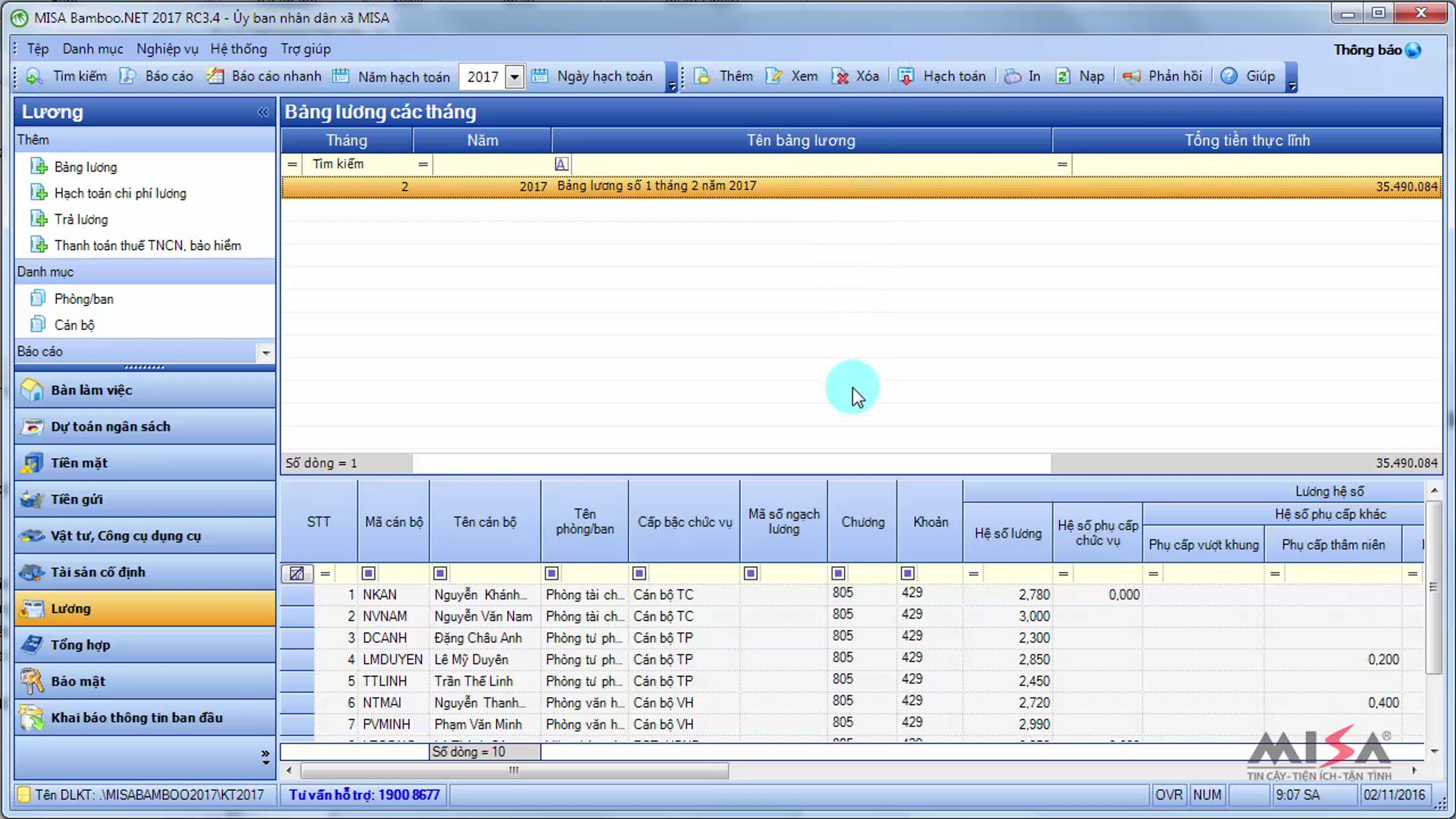
Task: Open the Tiền mặt module
Action: [x=145, y=463]
